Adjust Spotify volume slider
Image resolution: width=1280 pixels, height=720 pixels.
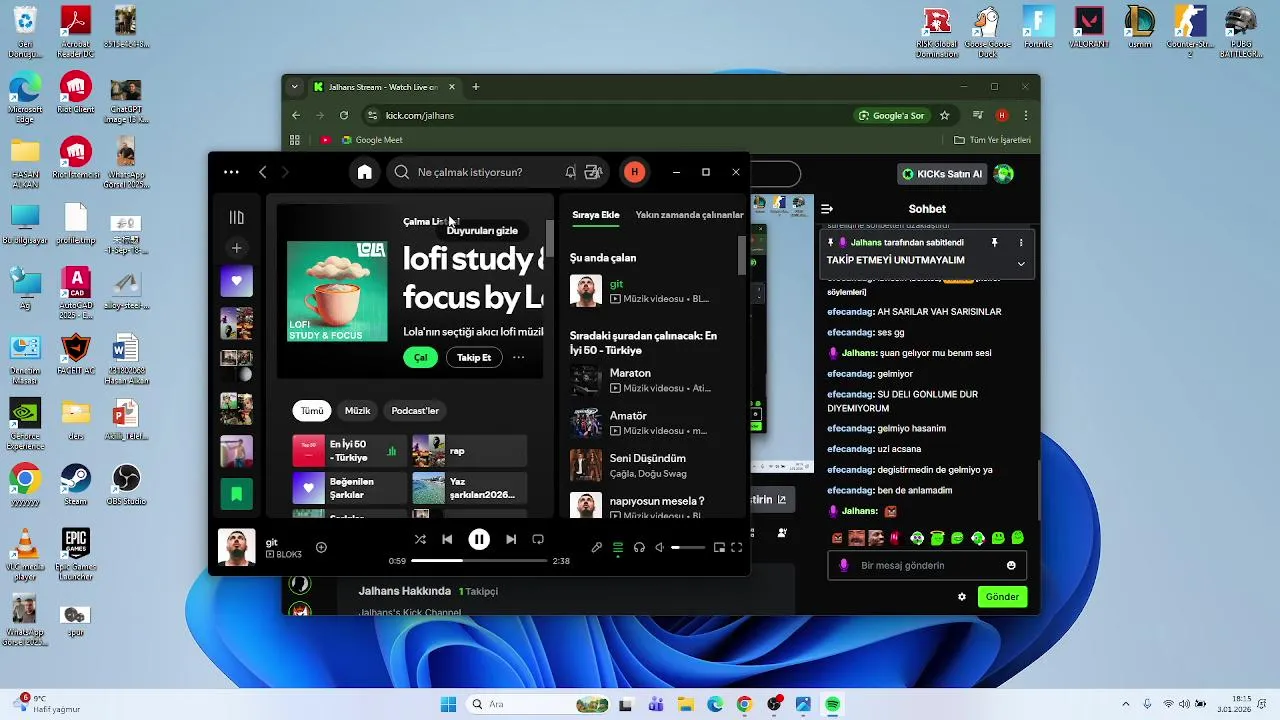[688, 547]
